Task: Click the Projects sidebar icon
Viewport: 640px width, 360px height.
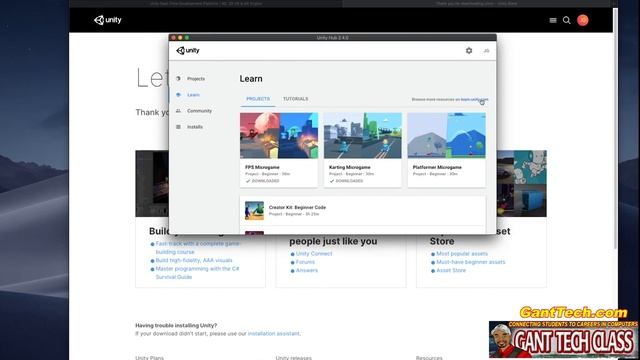Action: [178, 78]
